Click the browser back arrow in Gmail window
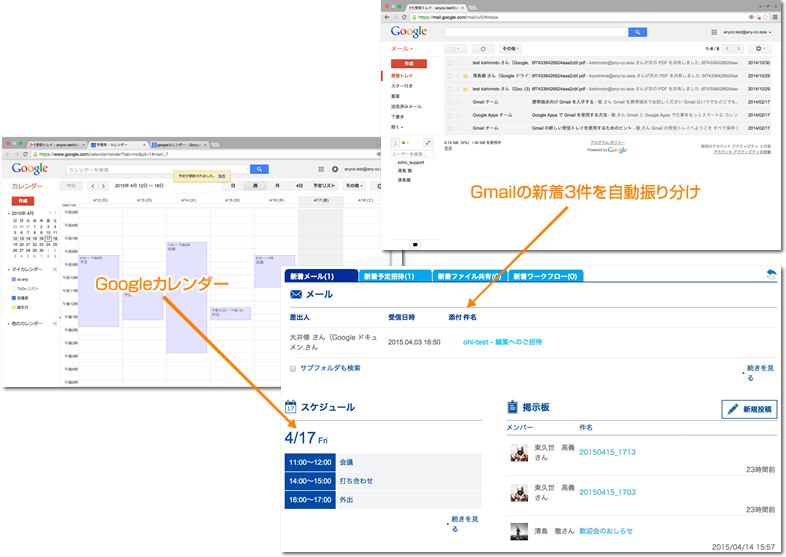The width and height of the screenshot is (786, 557). coord(386,17)
